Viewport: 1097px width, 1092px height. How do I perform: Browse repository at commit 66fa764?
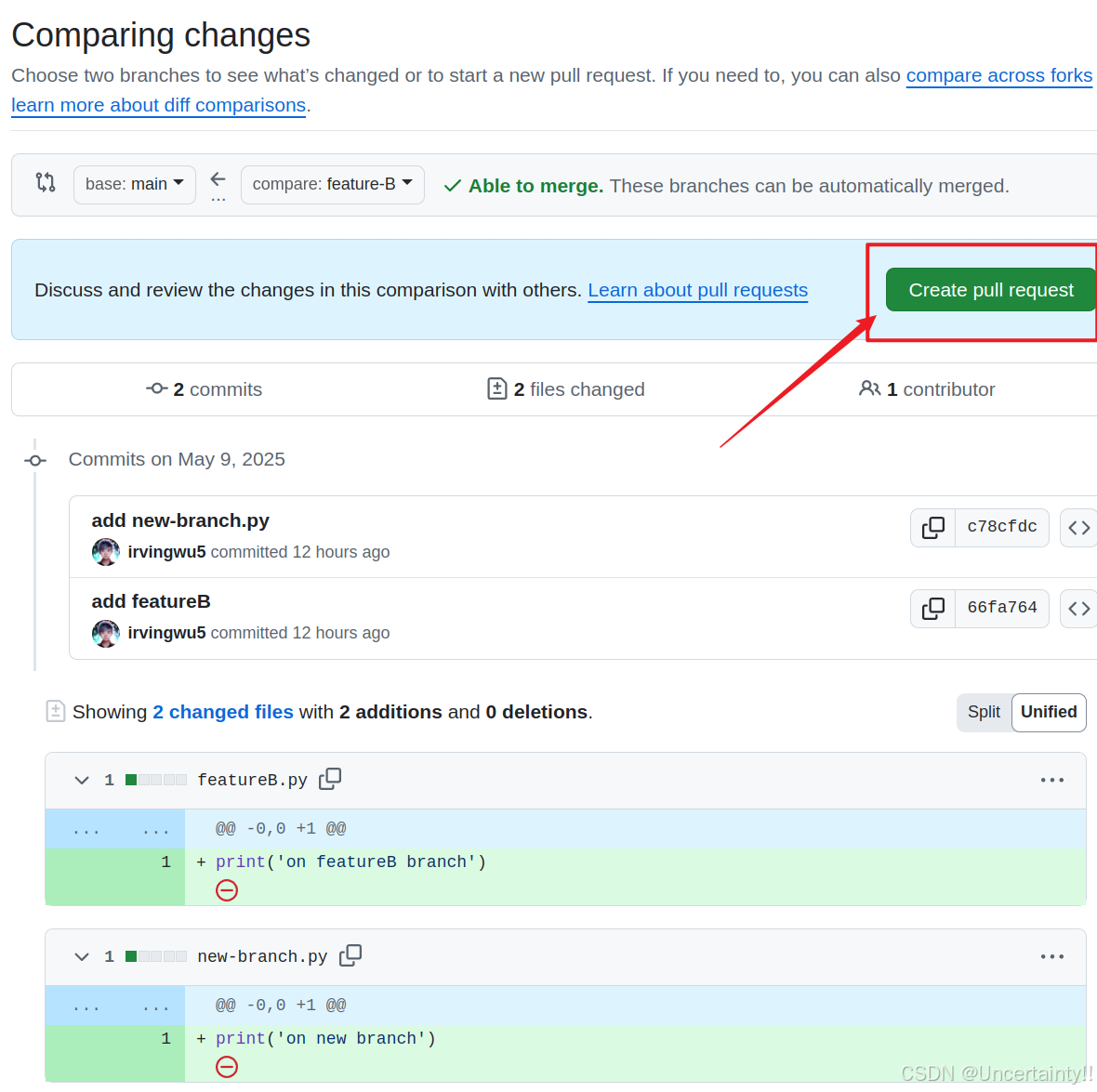click(x=1078, y=608)
